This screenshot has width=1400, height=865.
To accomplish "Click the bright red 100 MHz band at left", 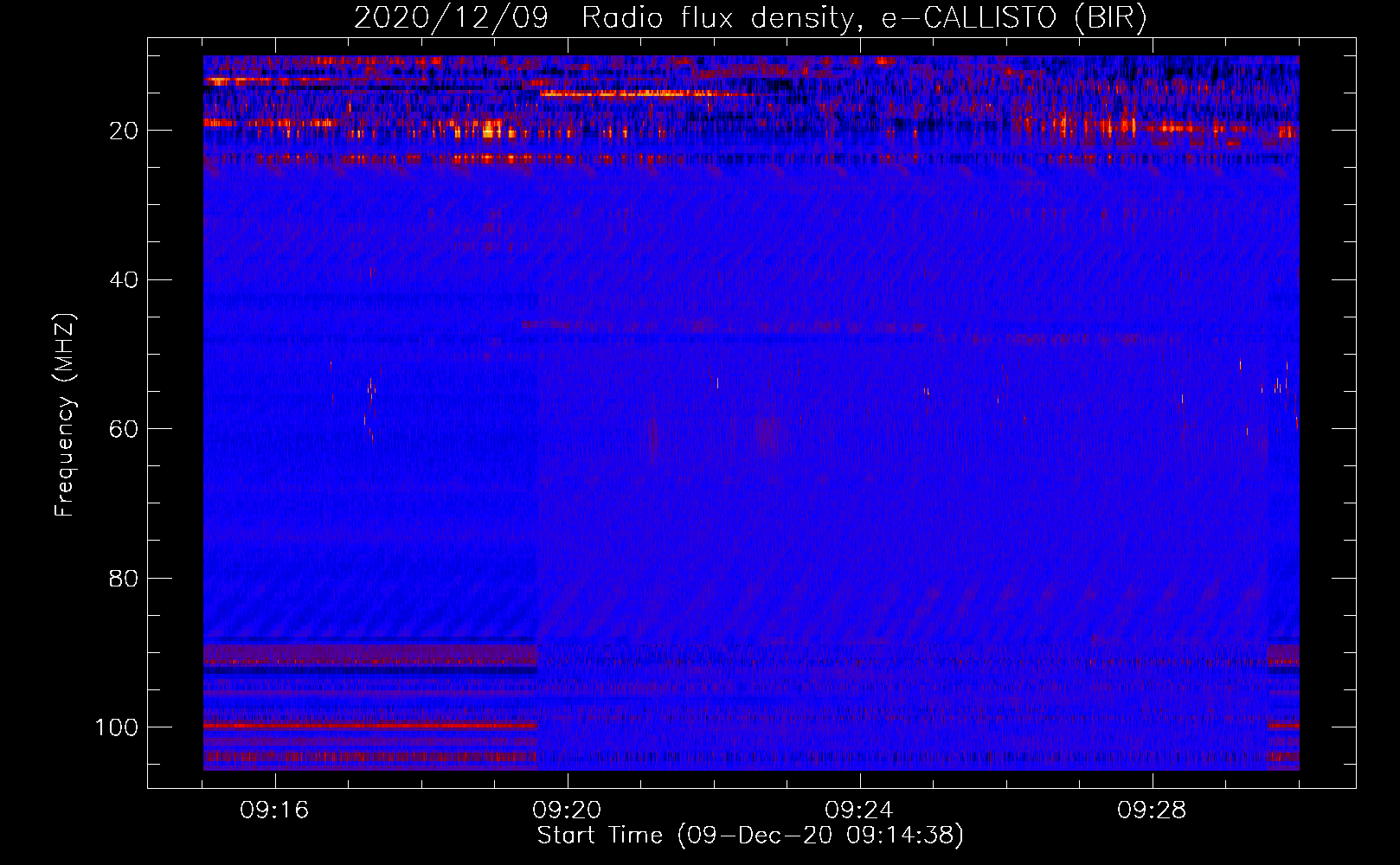I will pyautogui.click(x=363, y=727).
